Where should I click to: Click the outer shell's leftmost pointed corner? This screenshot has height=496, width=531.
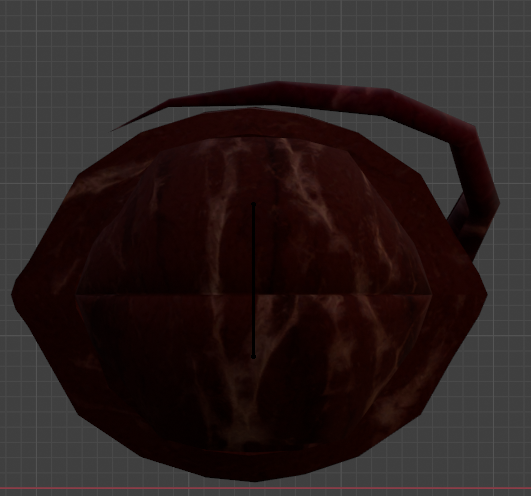click(x=14, y=294)
